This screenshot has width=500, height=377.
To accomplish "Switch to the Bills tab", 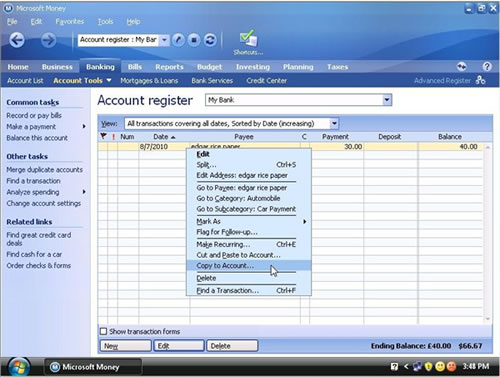I will [x=135, y=67].
